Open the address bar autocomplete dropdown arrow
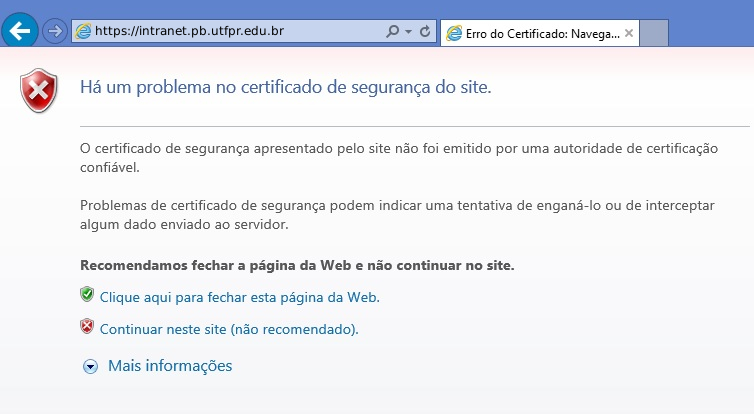Viewport: 754px width, 414px height. (x=408, y=32)
